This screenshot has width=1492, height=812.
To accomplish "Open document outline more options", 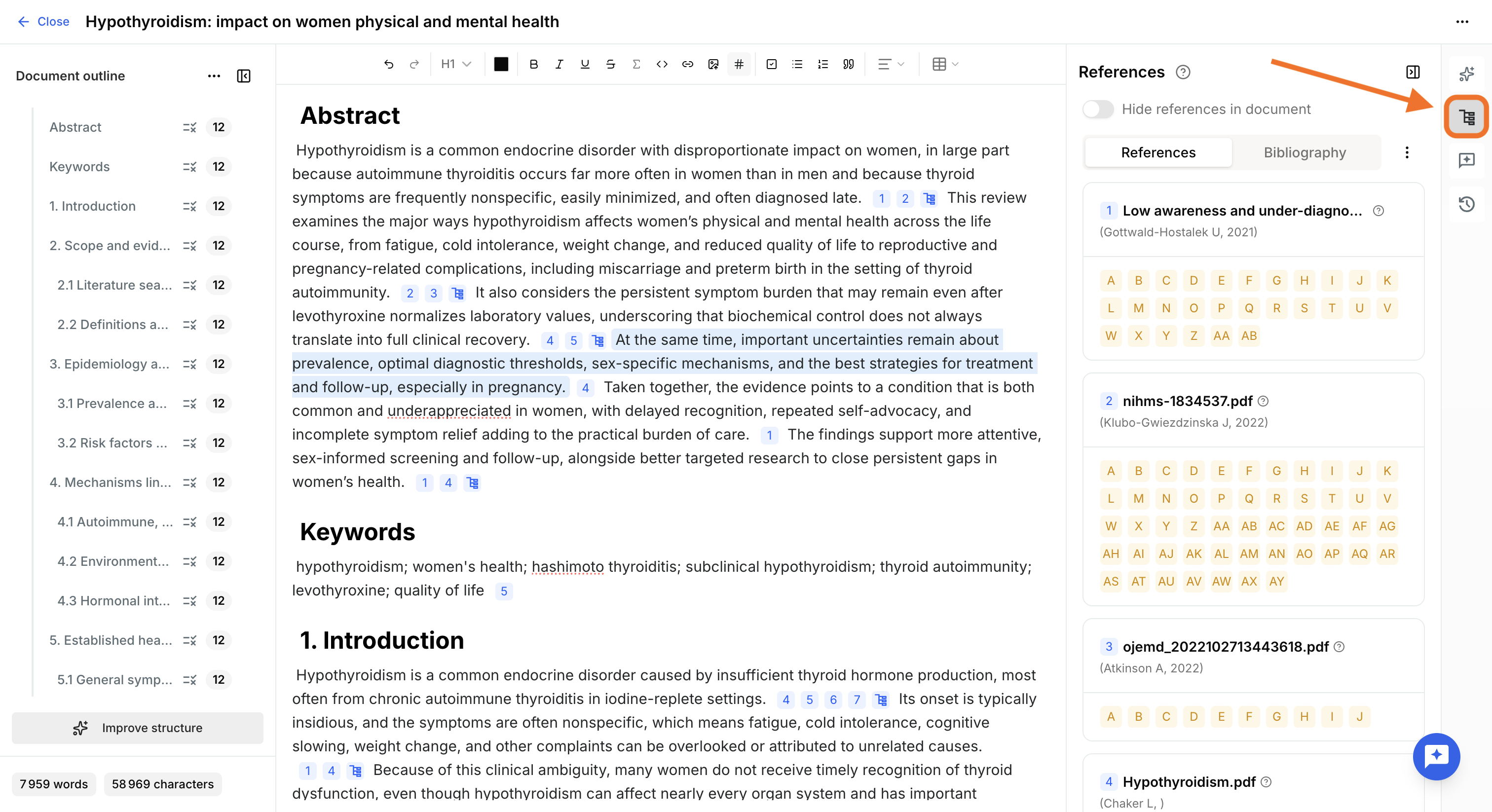I will point(214,76).
